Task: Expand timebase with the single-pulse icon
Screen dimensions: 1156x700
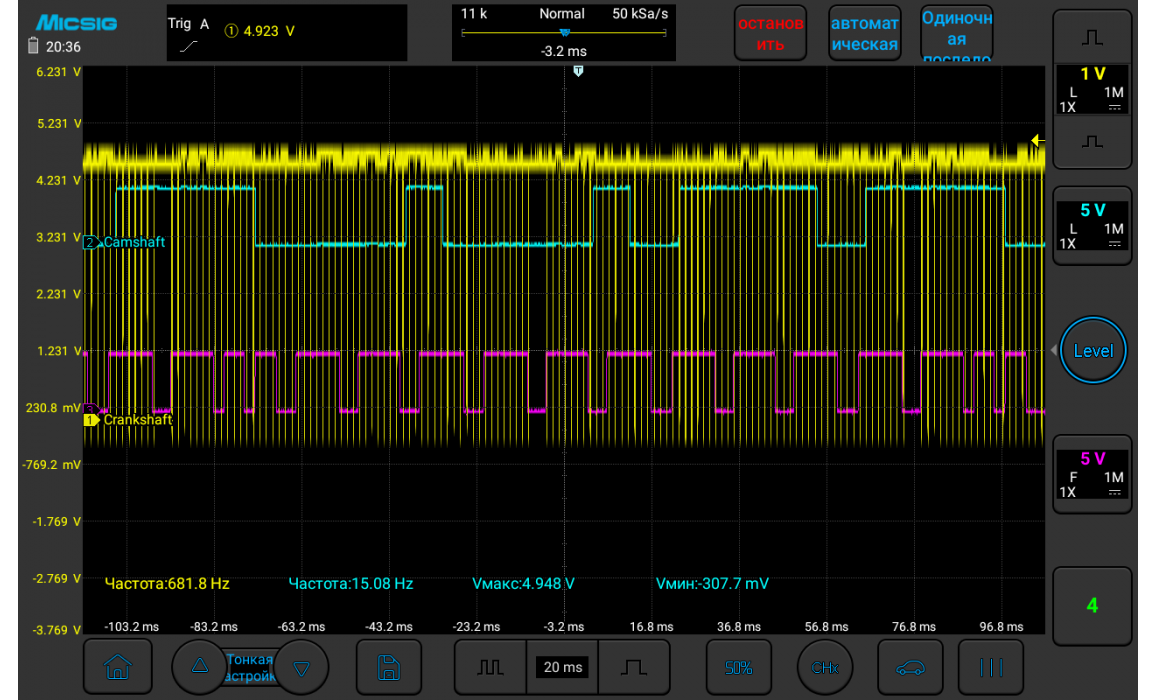Action: pyautogui.click(x=632, y=667)
